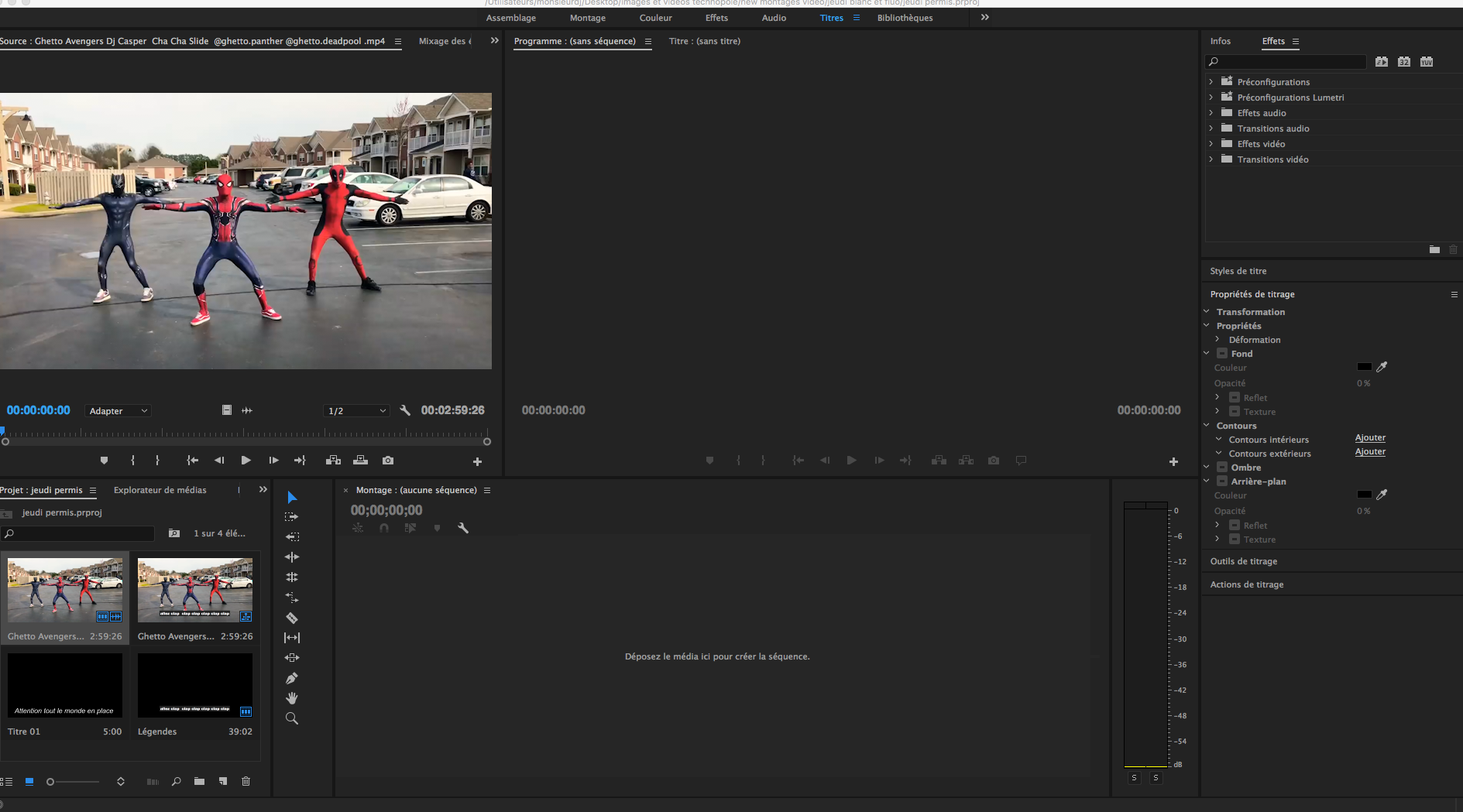Enable the Arrière-plan checkbox
This screenshot has width=1463, height=812.
point(1222,481)
